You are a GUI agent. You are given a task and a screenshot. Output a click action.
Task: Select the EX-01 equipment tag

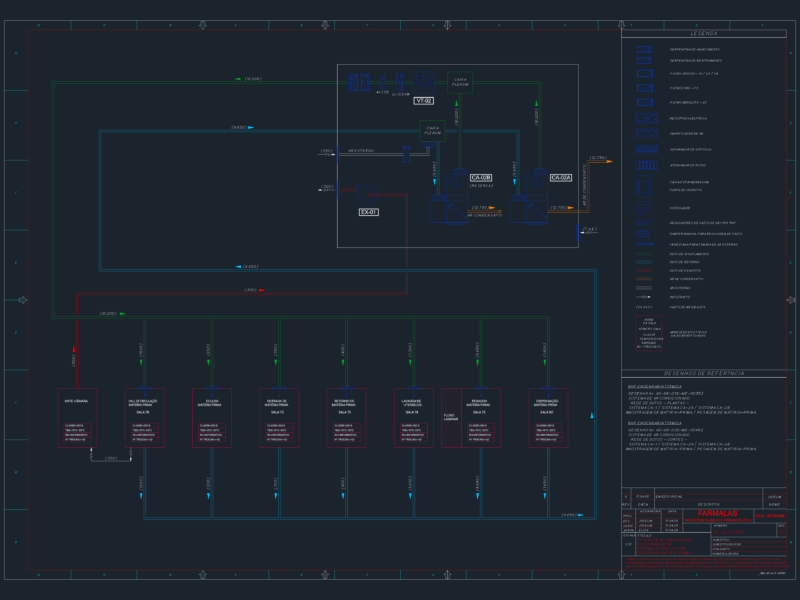[368, 212]
